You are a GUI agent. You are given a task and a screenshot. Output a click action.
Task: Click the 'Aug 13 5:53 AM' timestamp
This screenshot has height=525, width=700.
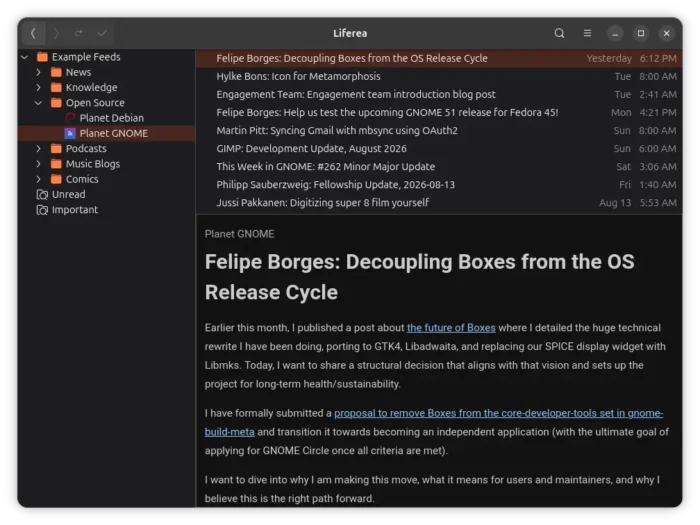point(638,203)
